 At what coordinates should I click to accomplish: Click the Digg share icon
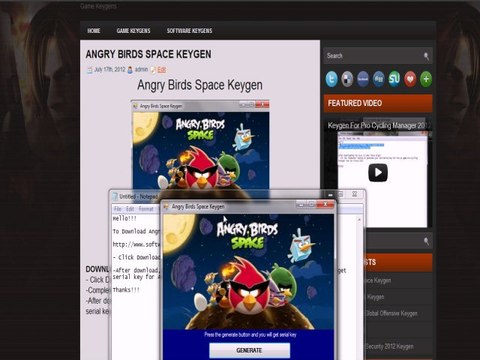click(x=379, y=79)
